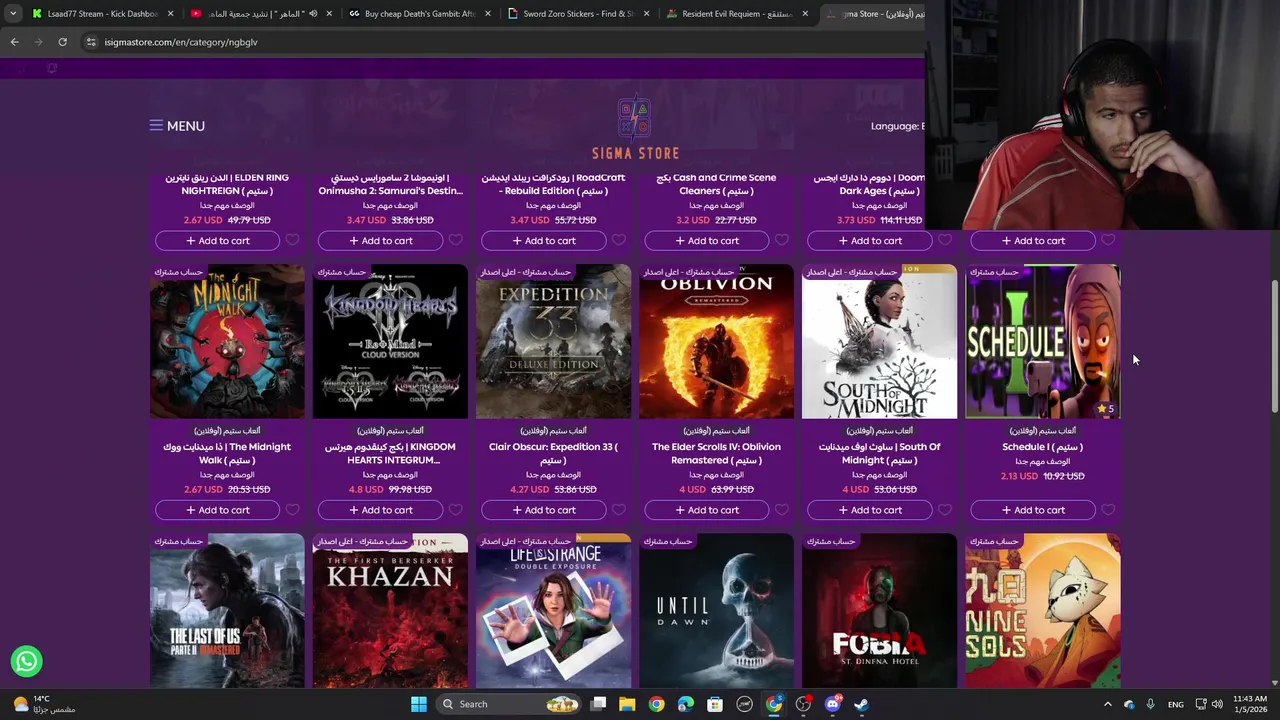This screenshot has width=1280, height=720.
Task: Close the Sword Zoro Stickers tab
Action: click(x=646, y=14)
